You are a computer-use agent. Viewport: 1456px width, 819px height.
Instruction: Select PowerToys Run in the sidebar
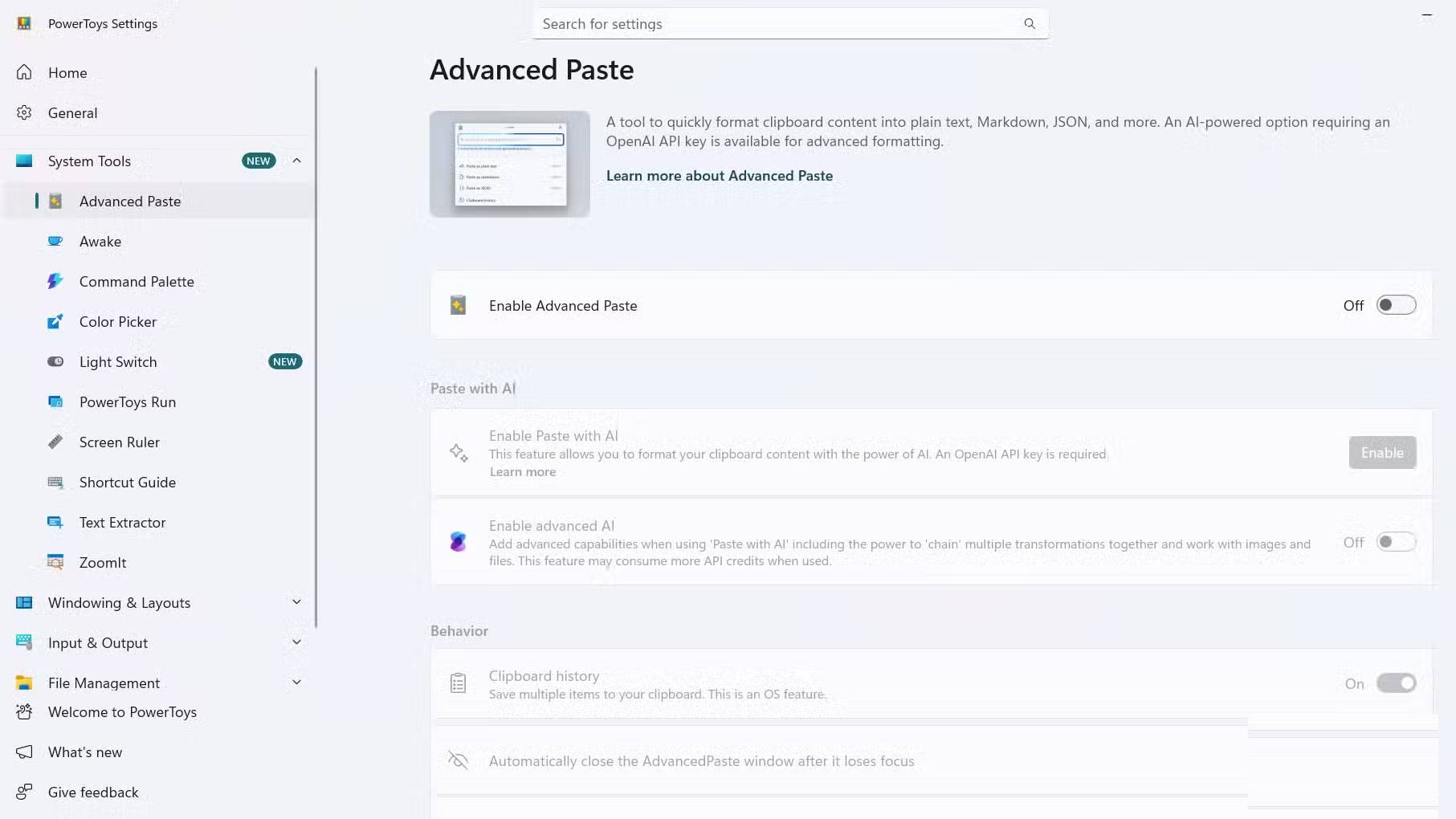(x=157, y=401)
